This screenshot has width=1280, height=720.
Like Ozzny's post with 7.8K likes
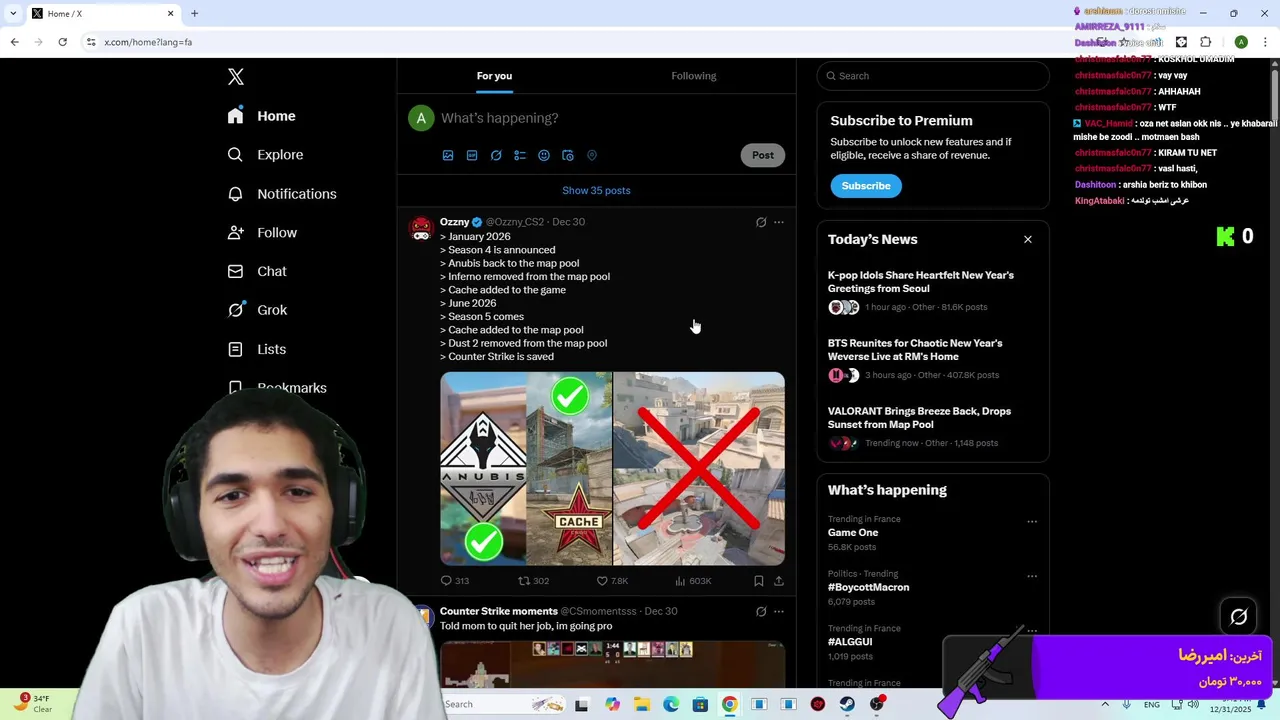[x=612, y=581]
